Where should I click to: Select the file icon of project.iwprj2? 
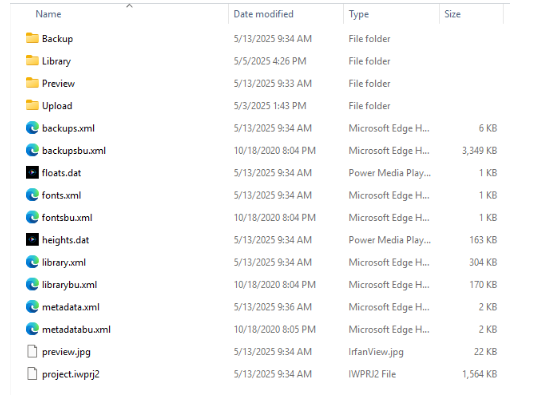pyautogui.click(x=32, y=374)
